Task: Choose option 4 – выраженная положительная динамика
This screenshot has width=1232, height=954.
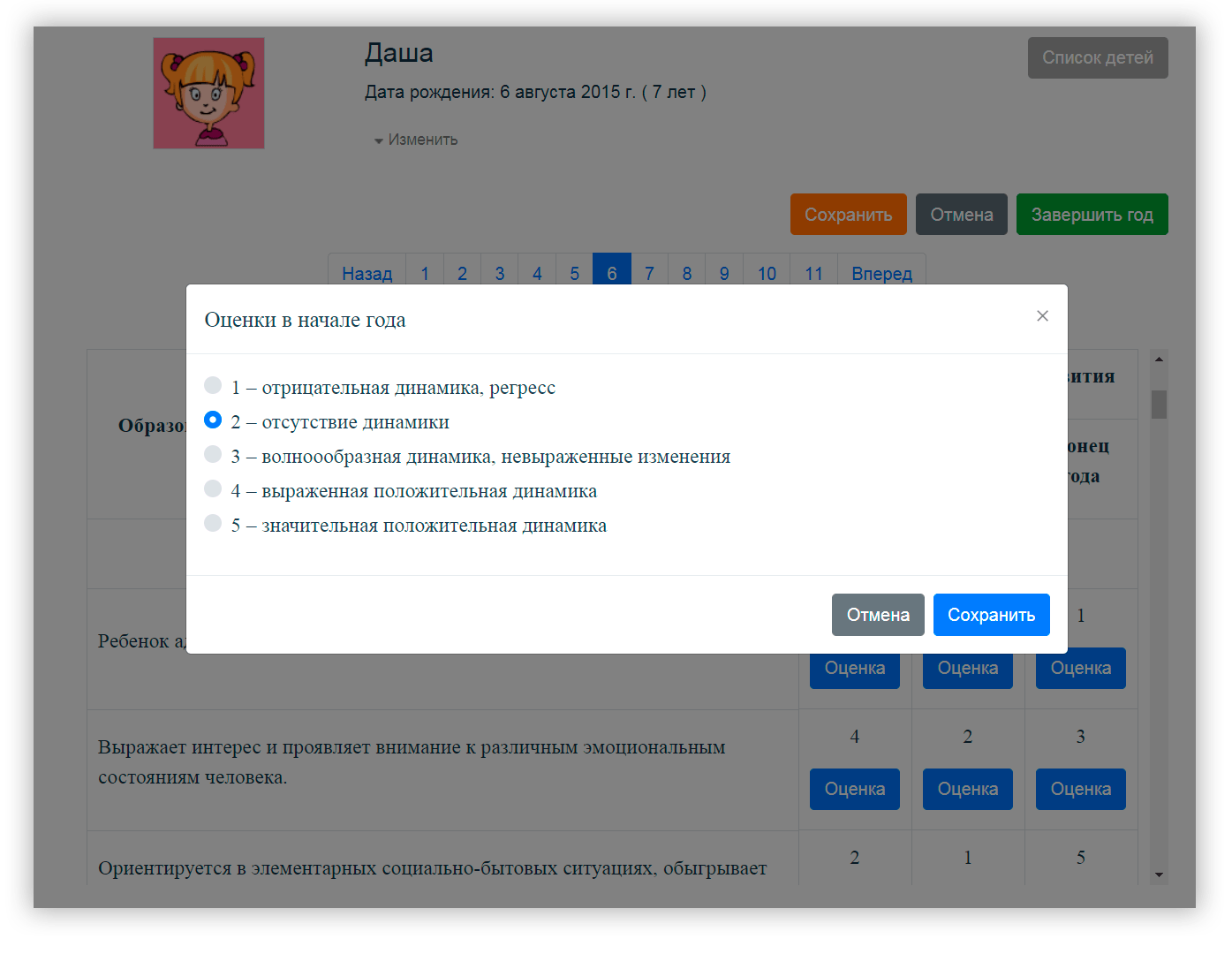Action: pyautogui.click(x=213, y=489)
